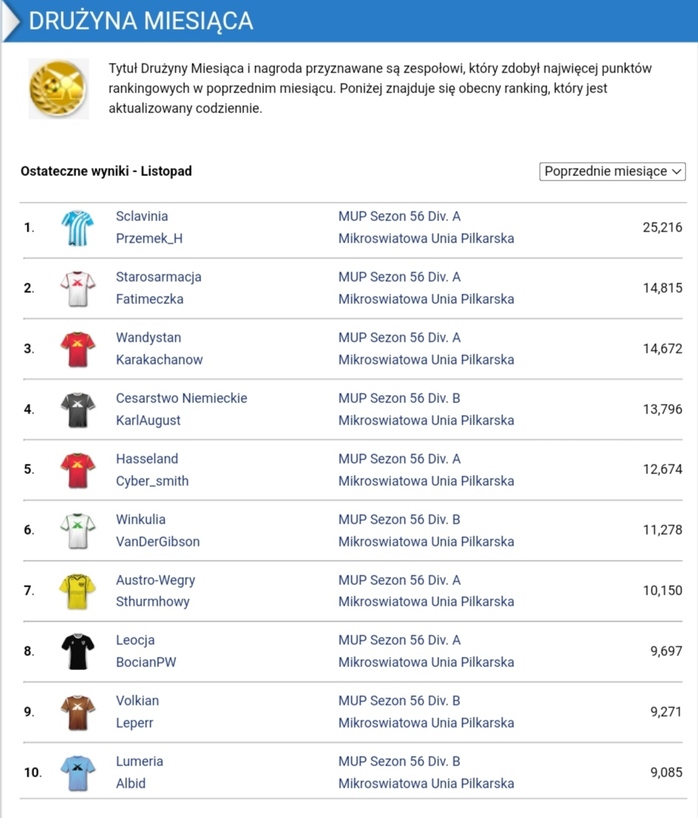Click Starosarmacja's white jersey icon
Image resolution: width=698 pixels, height=818 pixels.
(77, 288)
